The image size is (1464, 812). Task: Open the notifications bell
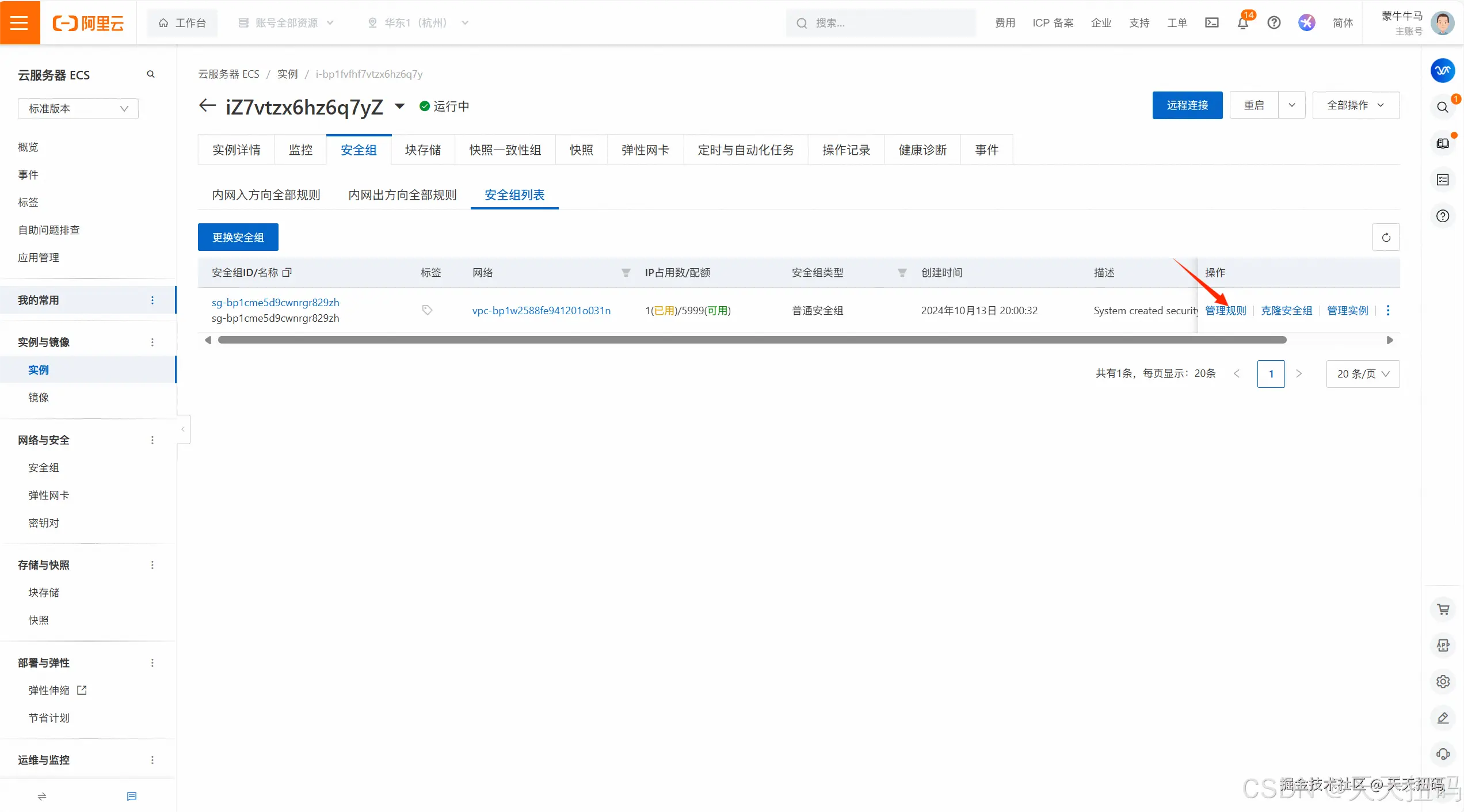(1242, 23)
